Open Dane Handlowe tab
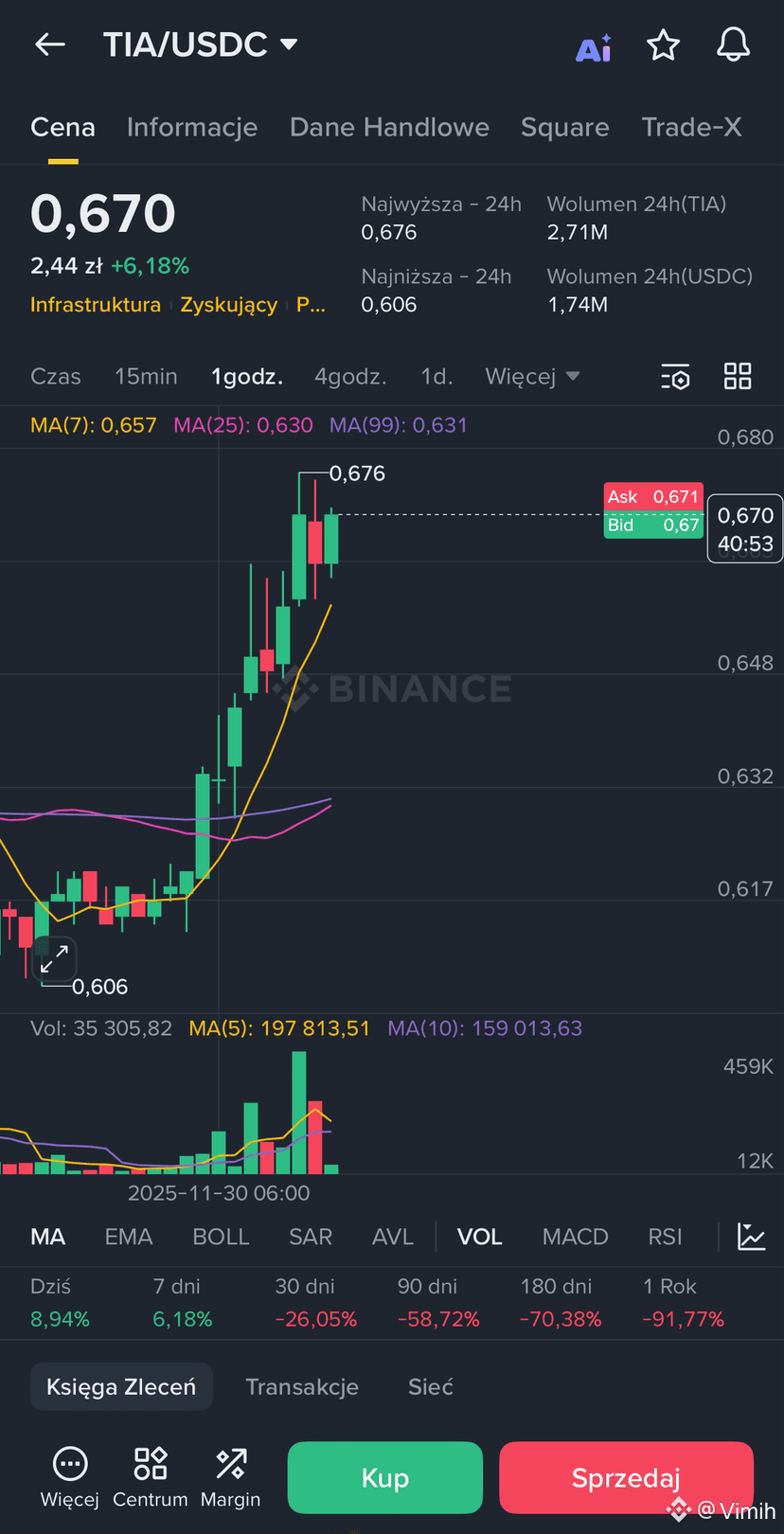The width and height of the screenshot is (784, 1534). pyautogui.click(x=389, y=128)
